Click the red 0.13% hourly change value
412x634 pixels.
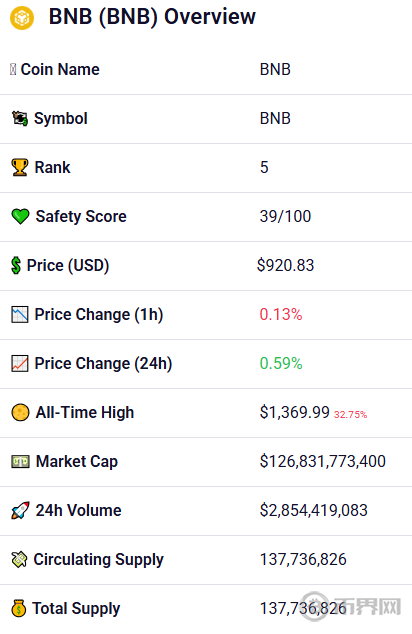281,314
